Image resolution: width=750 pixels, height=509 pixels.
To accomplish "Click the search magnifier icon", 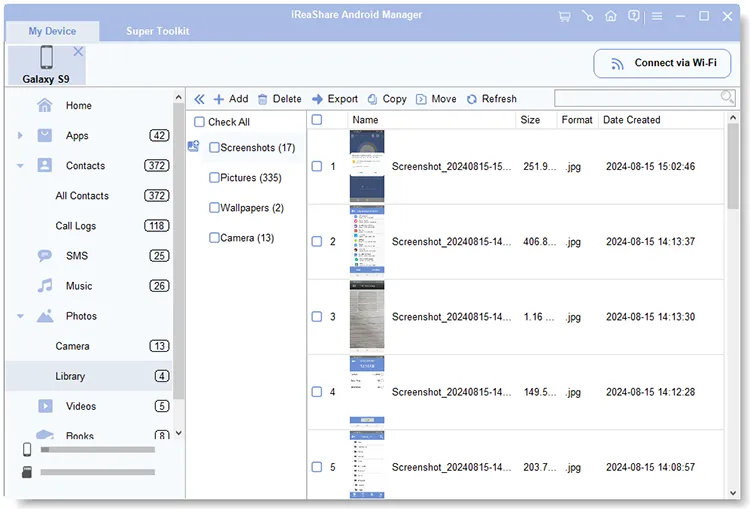I will (727, 97).
